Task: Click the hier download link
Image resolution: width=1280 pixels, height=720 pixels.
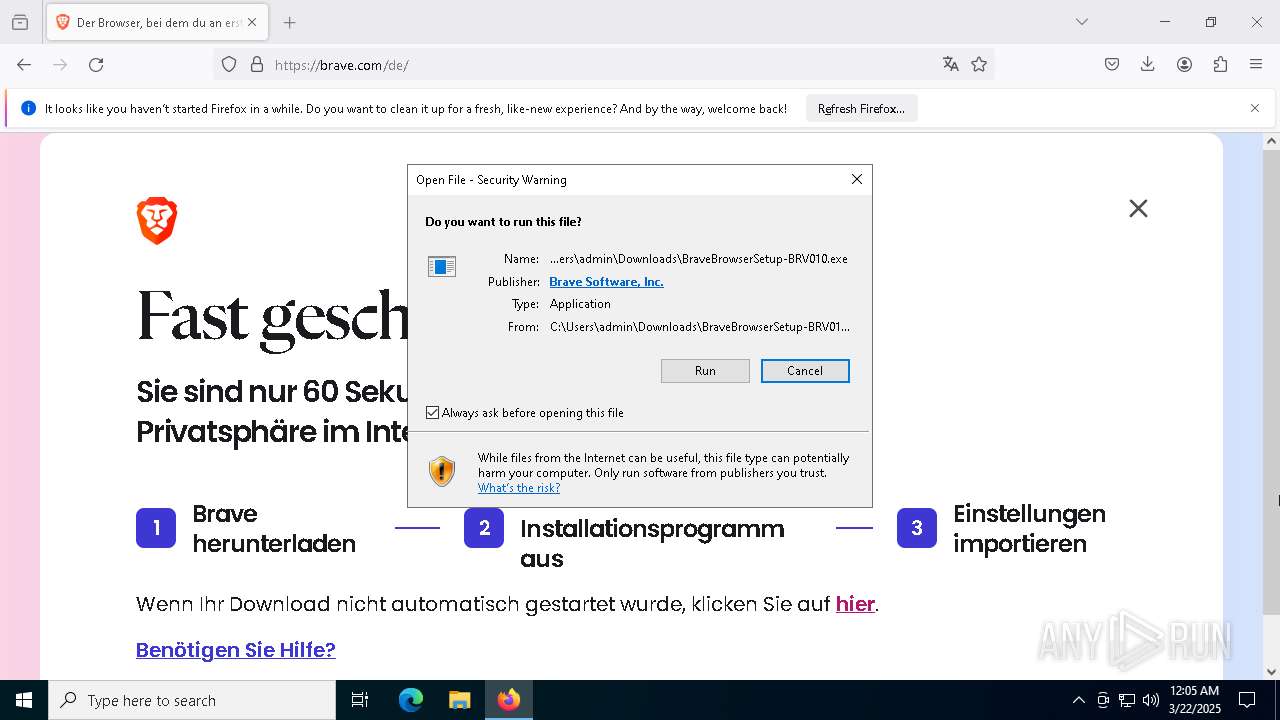Action: click(855, 604)
